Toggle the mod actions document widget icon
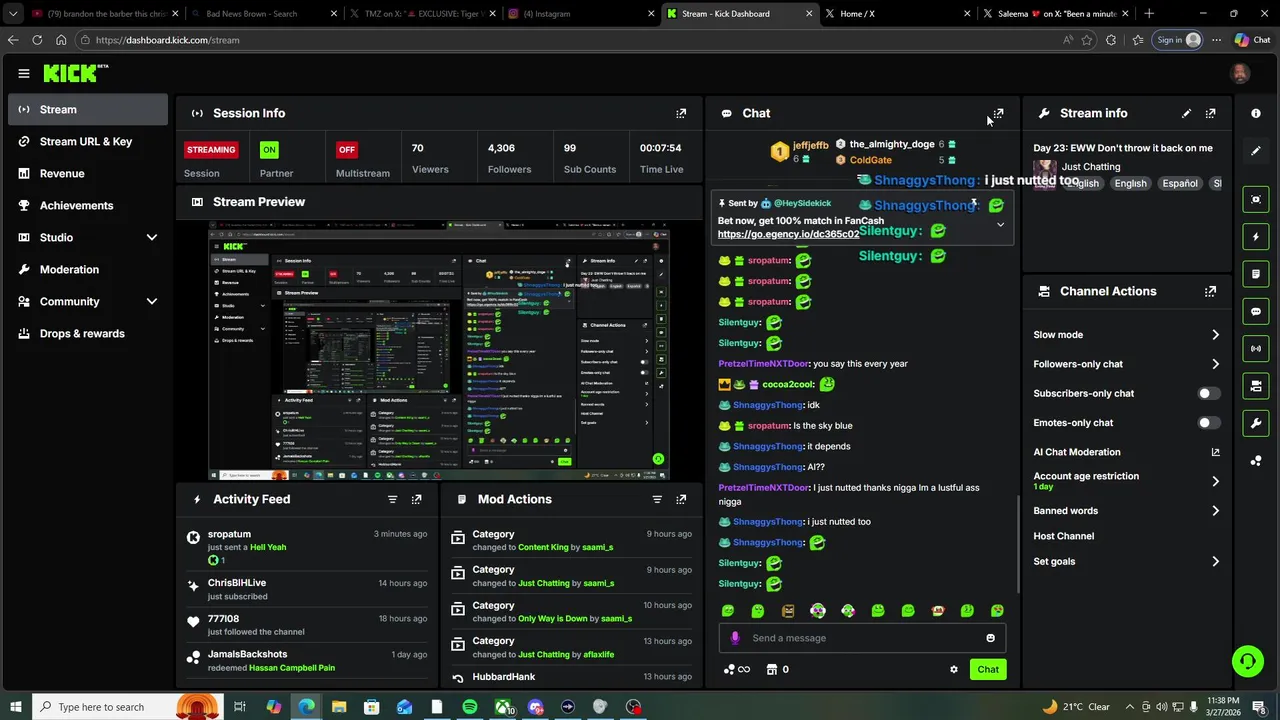The width and height of the screenshot is (1280, 720). [1256, 274]
